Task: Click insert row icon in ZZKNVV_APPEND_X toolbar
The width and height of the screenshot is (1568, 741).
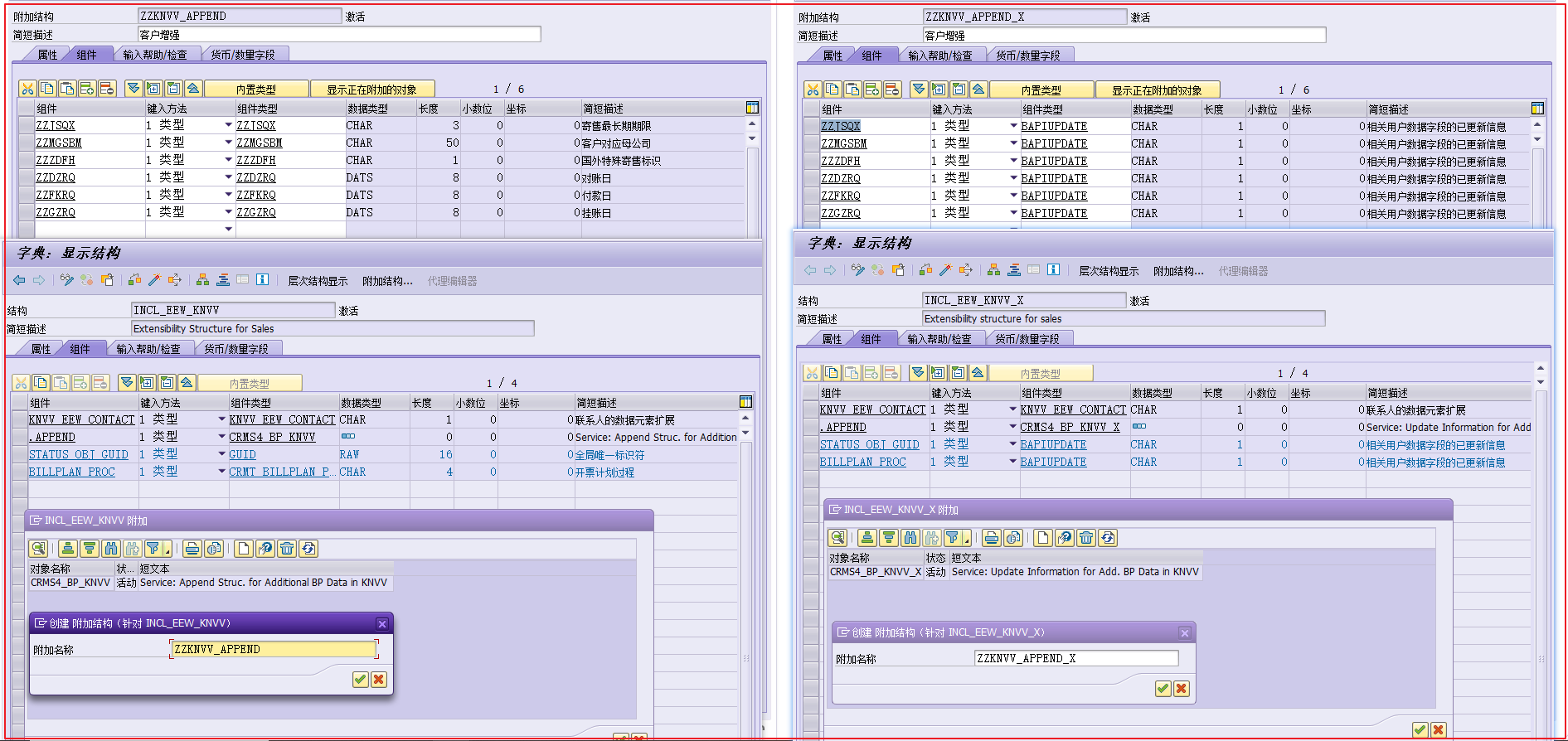Action: pyautogui.click(x=872, y=90)
